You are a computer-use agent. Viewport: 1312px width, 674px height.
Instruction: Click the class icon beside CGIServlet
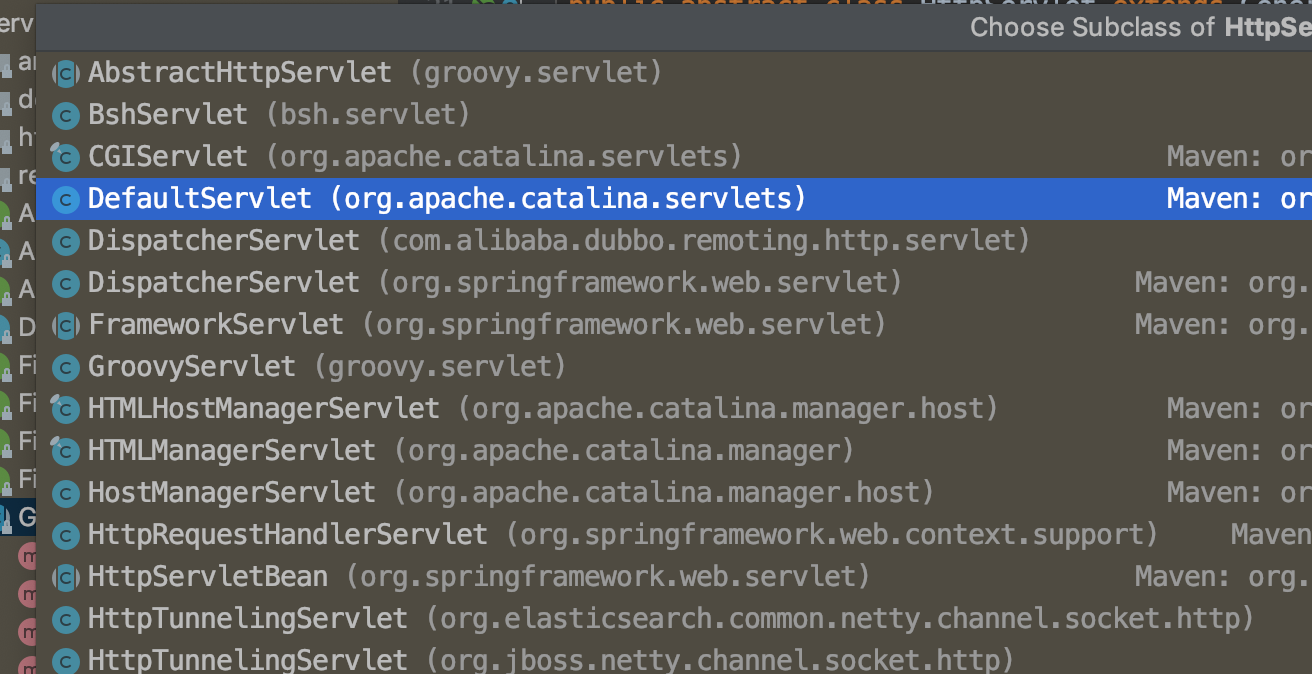tap(66, 157)
